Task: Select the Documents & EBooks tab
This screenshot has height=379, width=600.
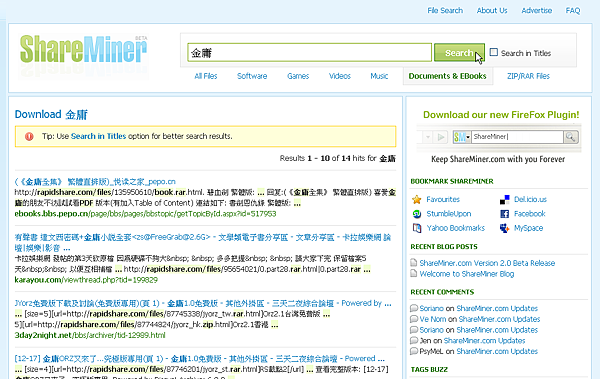Action: [x=448, y=76]
